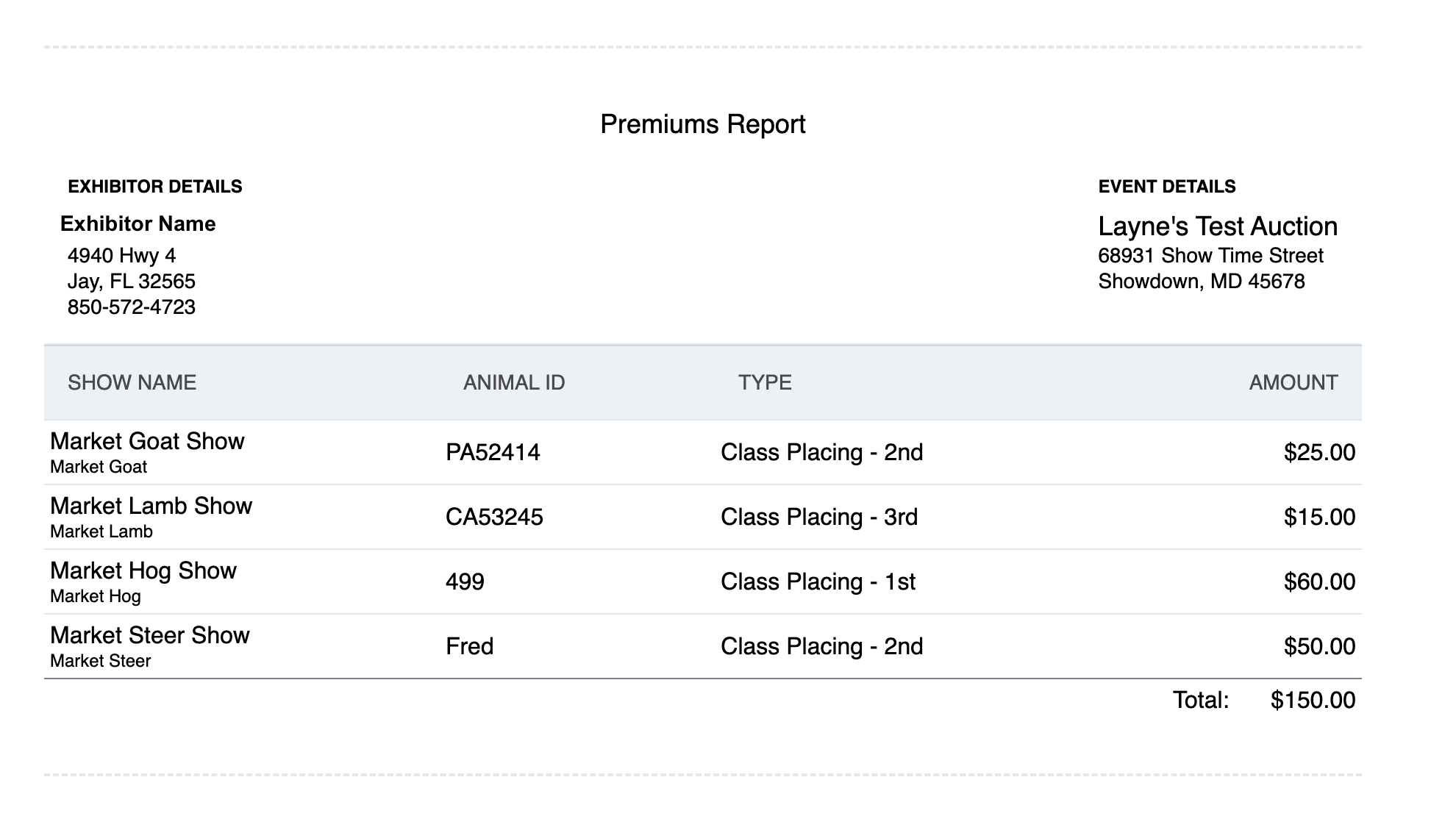Select the Market Goat Show row name
Screen dimensions: 1456x816
click(x=147, y=441)
